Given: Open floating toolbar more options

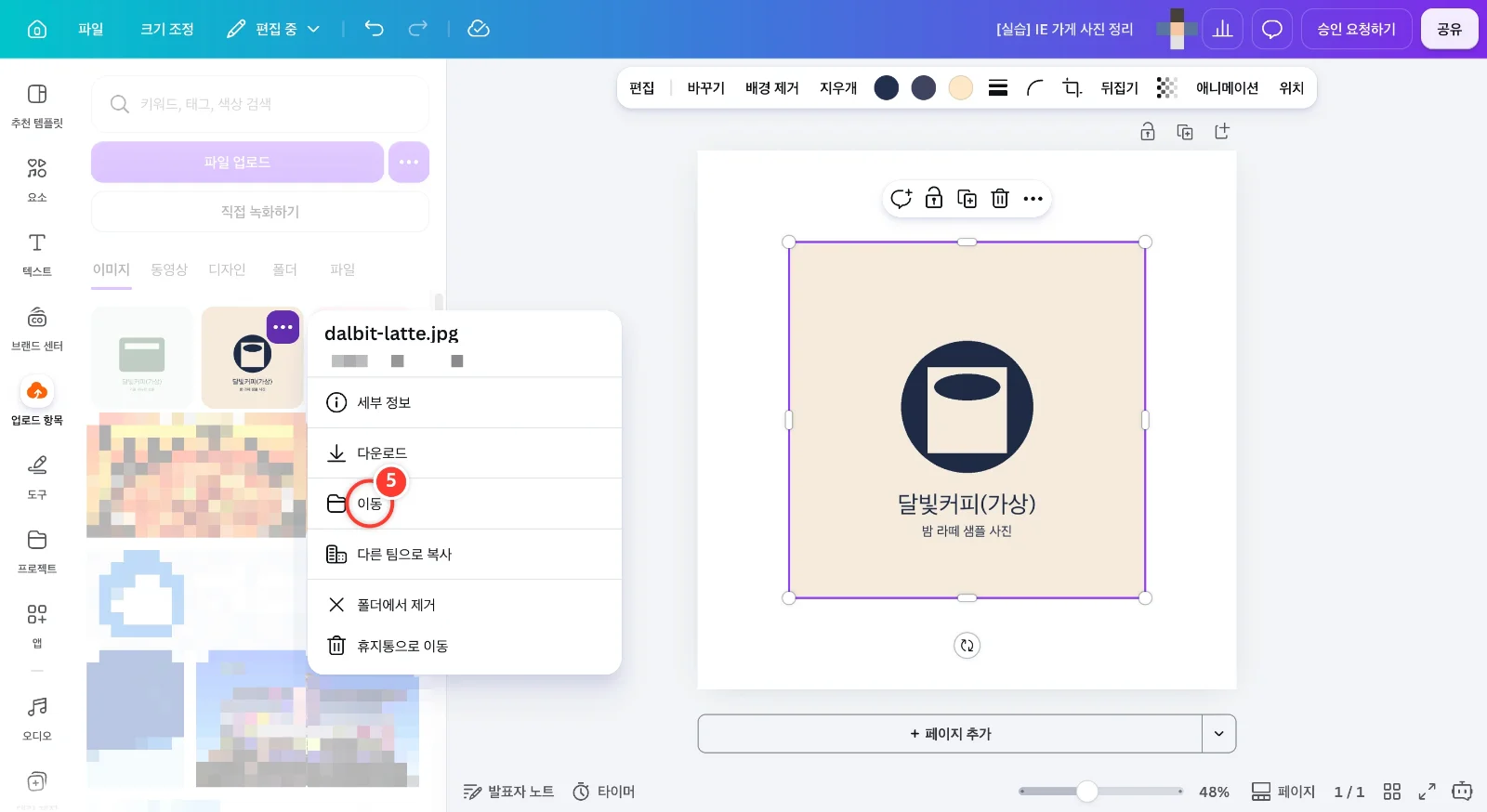Looking at the screenshot, I should pyautogui.click(x=1033, y=199).
